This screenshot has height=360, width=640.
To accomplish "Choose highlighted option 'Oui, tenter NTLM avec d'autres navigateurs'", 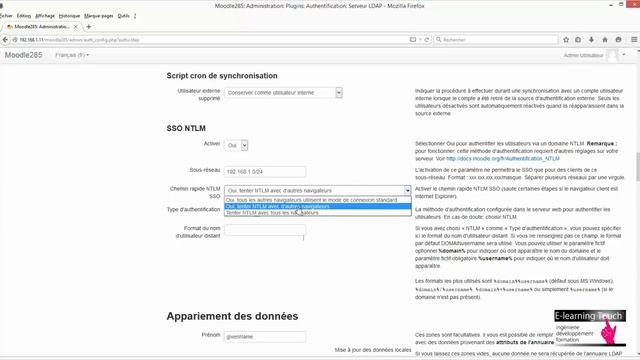I will [318, 206].
